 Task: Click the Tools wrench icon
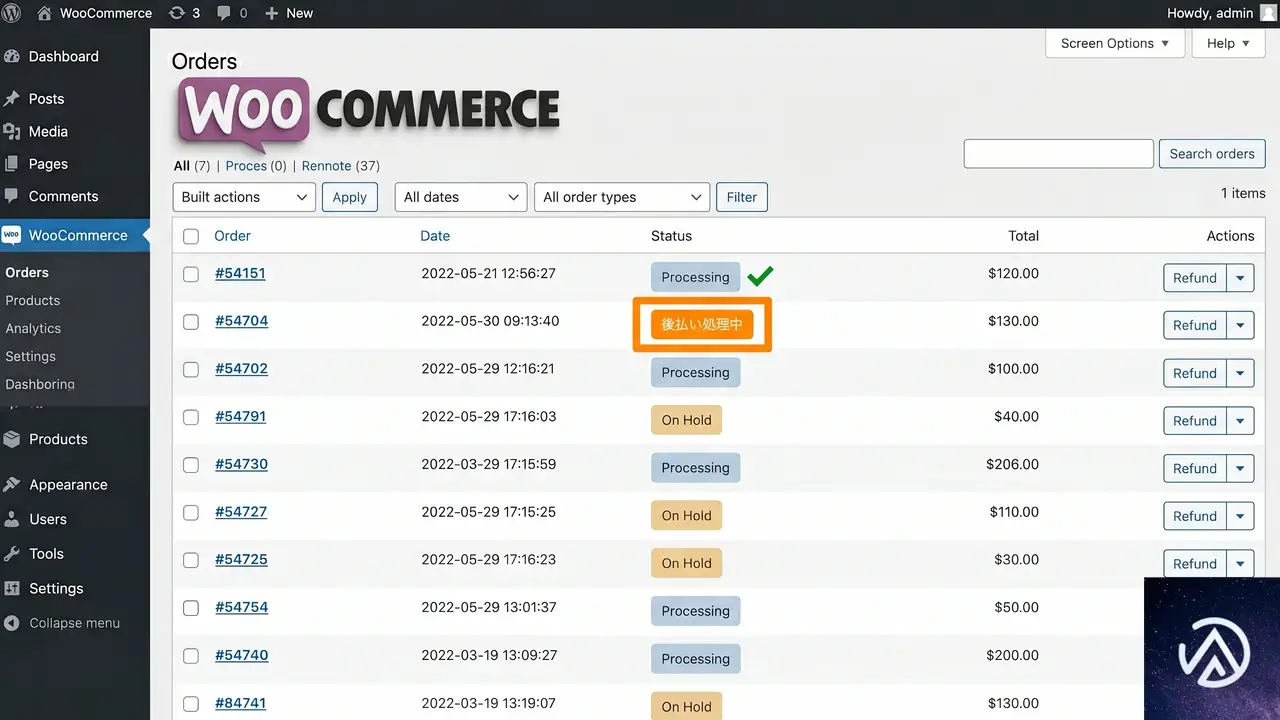click(12, 554)
